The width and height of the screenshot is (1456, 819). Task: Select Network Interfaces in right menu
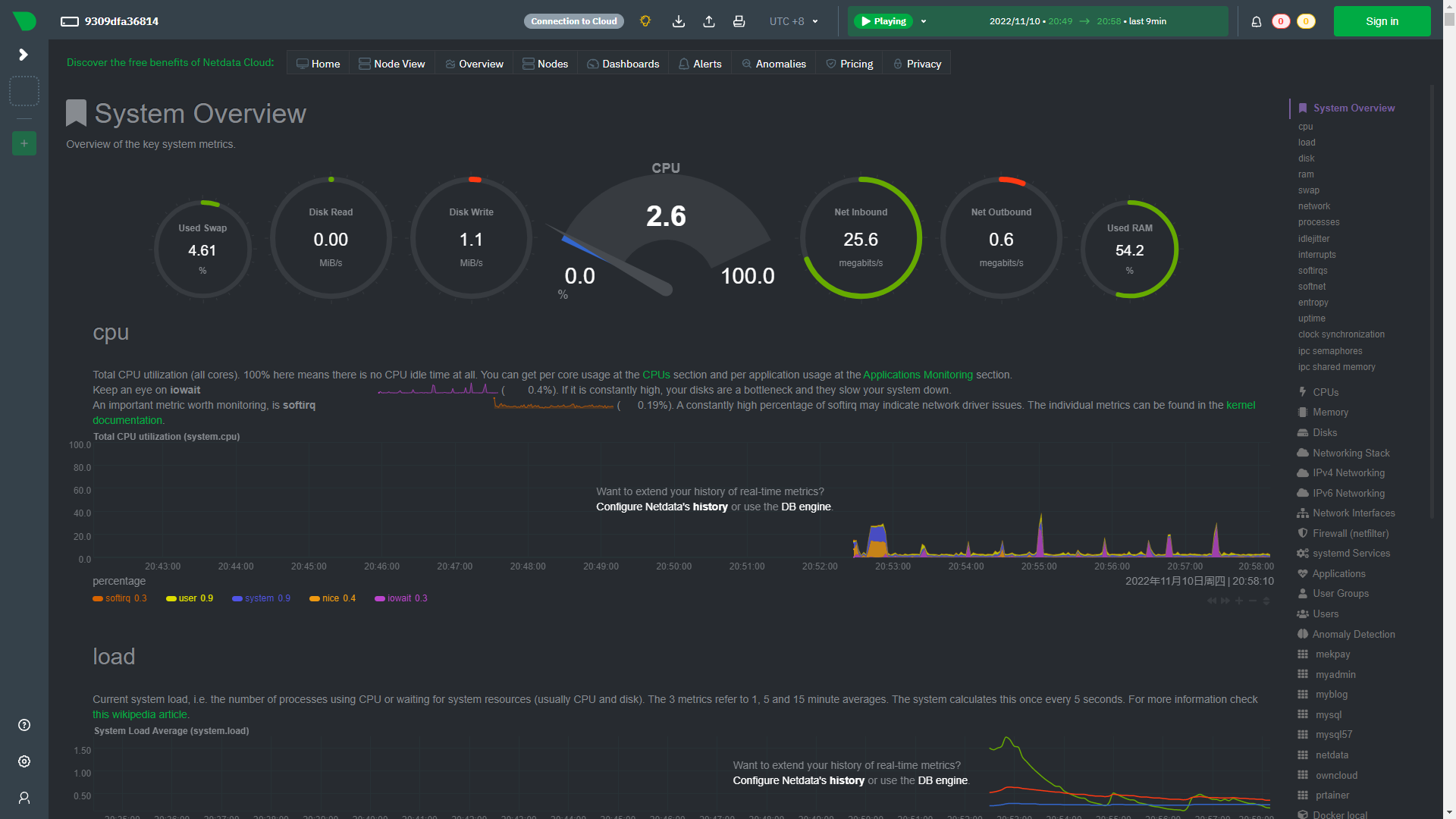[1354, 513]
